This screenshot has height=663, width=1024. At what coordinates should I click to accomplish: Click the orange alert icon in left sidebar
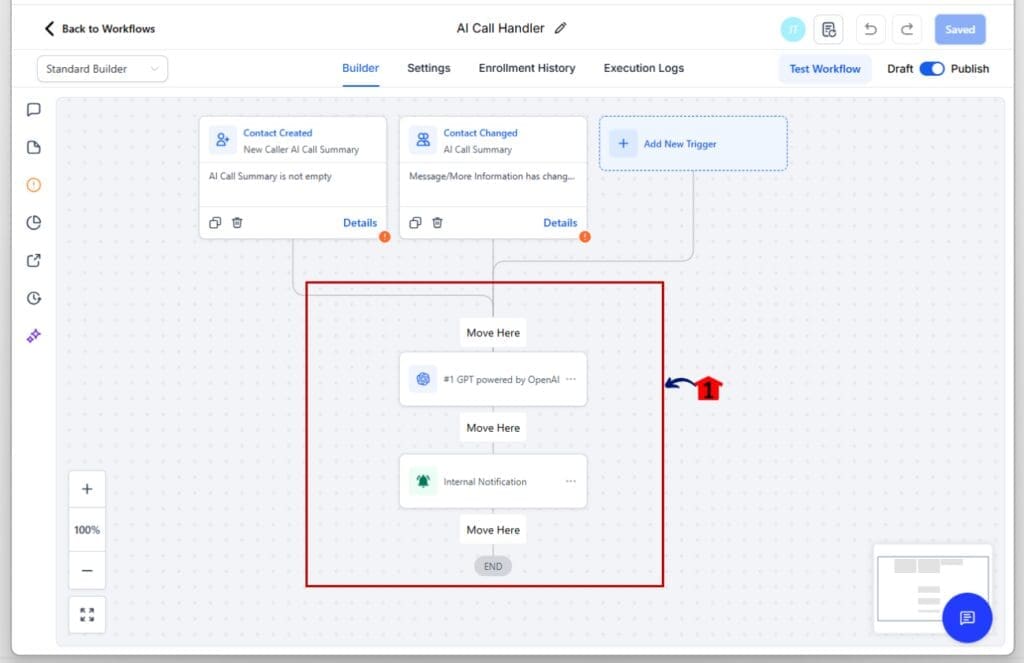[x=34, y=185]
